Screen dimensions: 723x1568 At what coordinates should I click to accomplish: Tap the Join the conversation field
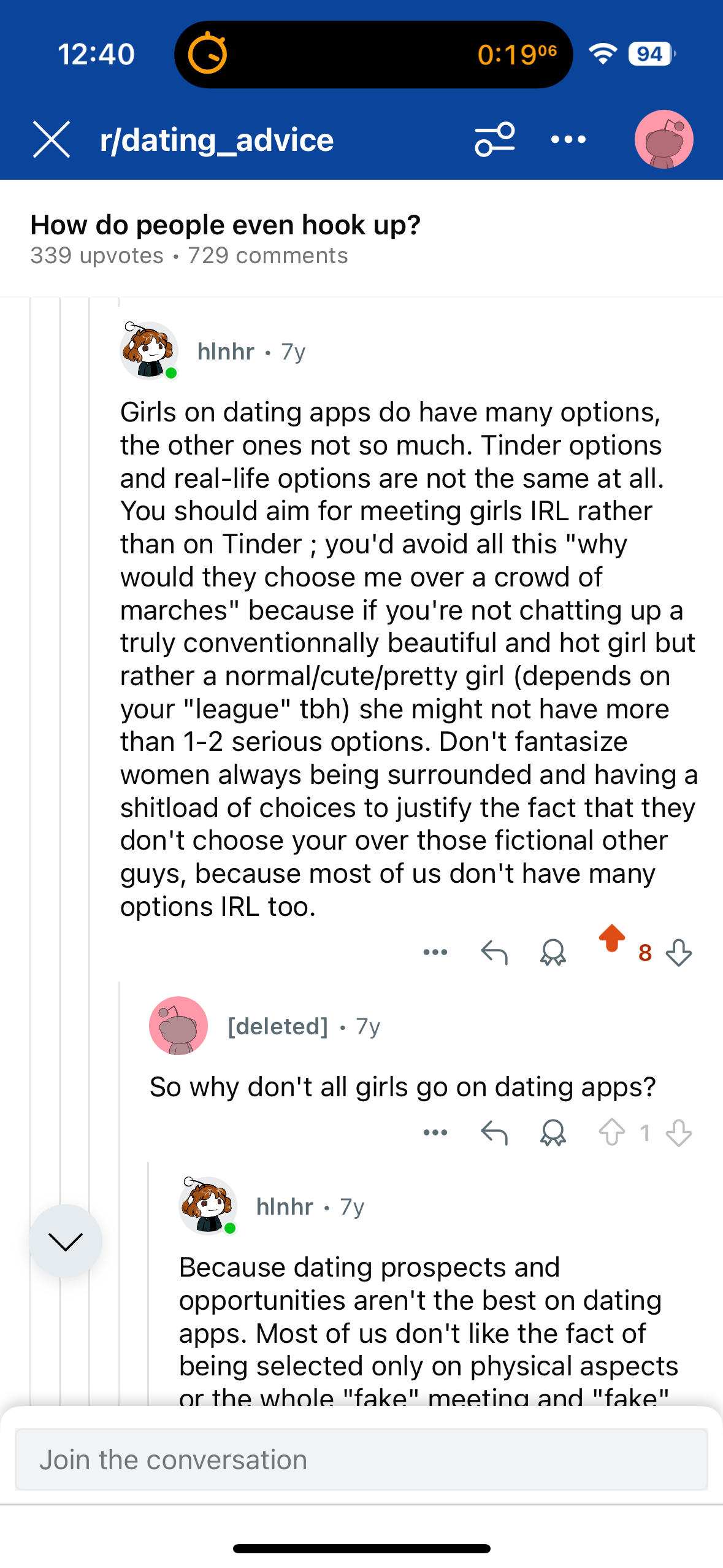pos(361,1459)
